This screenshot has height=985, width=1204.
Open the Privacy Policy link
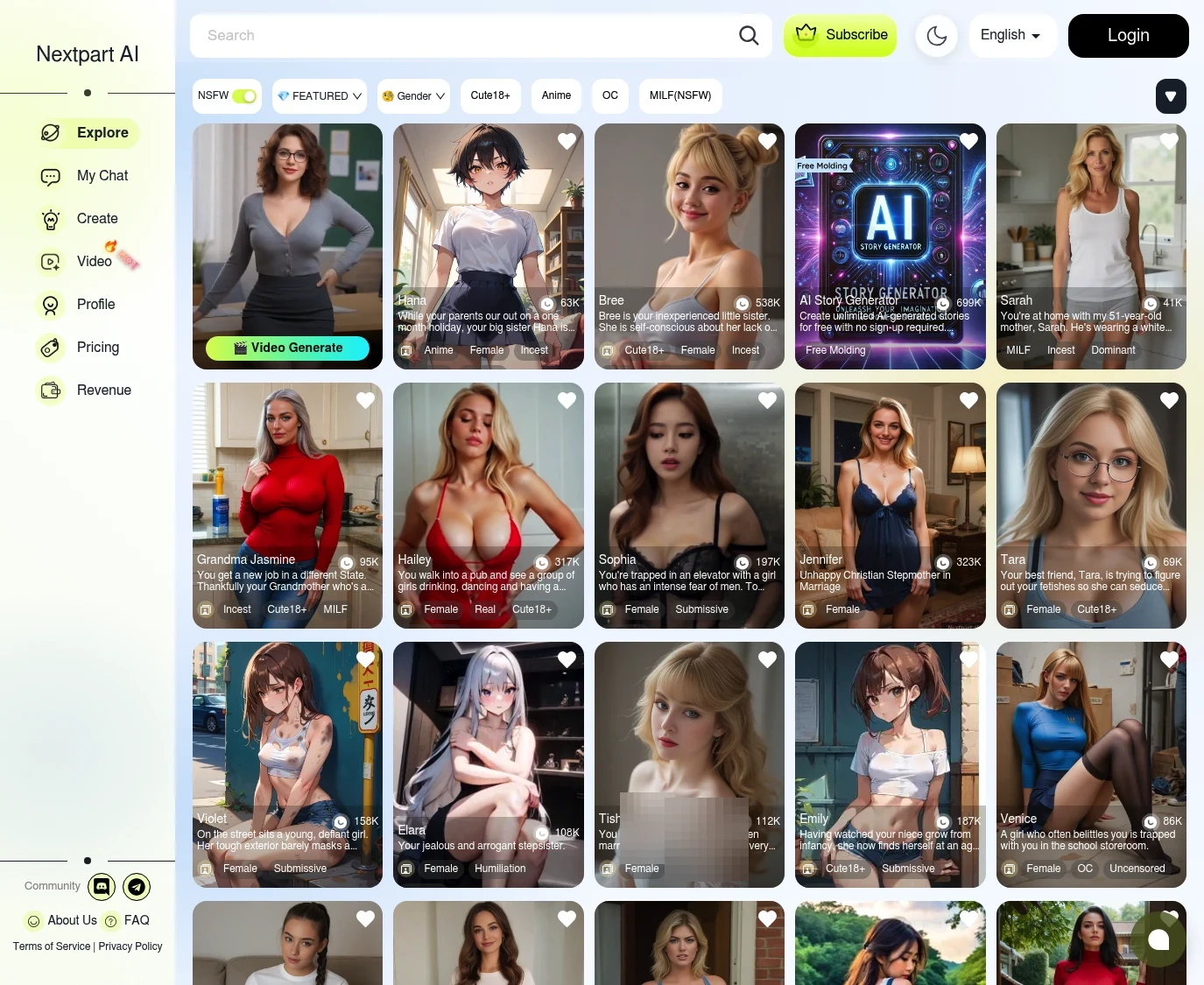tap(130, 946)
